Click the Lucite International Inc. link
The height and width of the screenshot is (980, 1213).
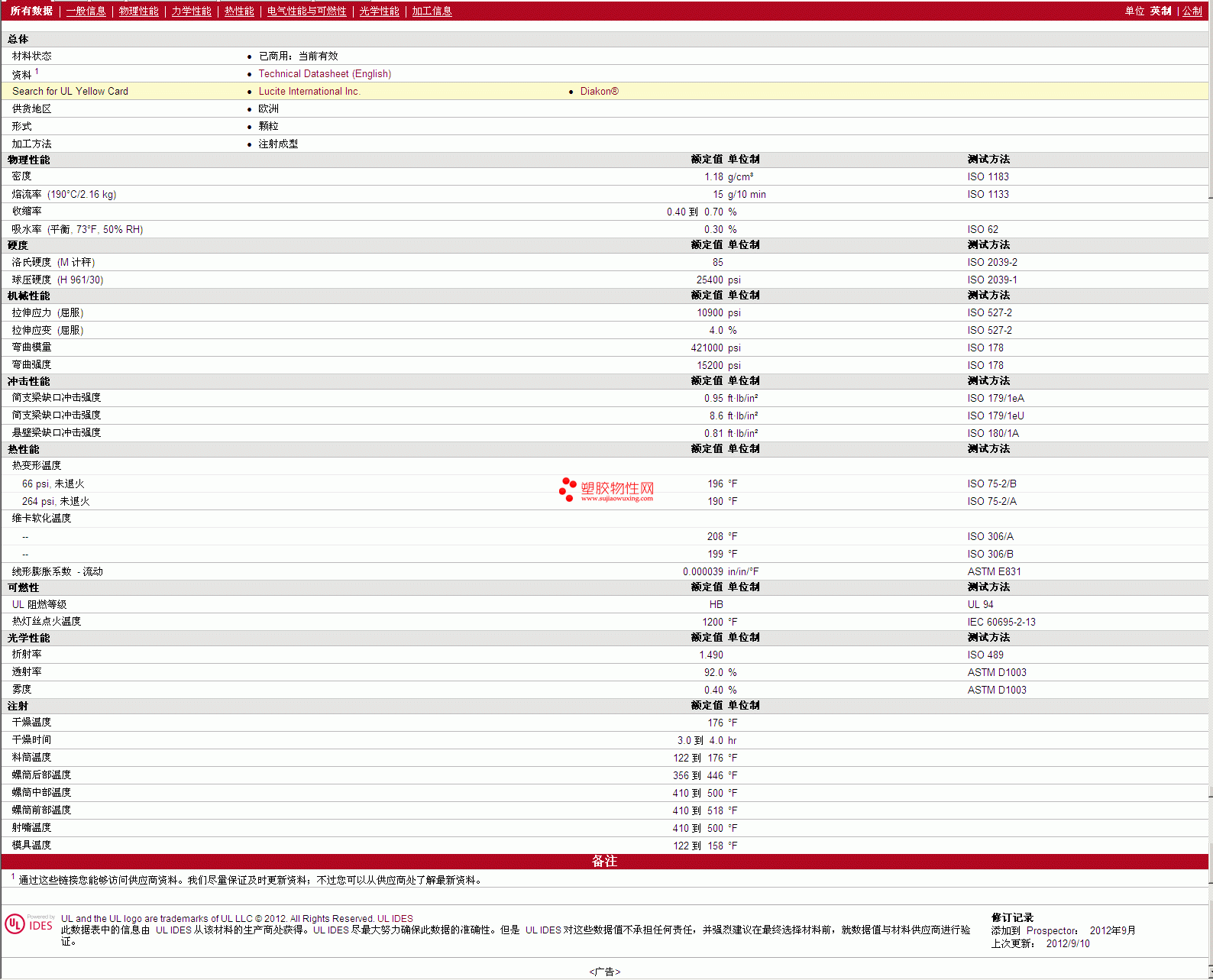coord(309,92)
